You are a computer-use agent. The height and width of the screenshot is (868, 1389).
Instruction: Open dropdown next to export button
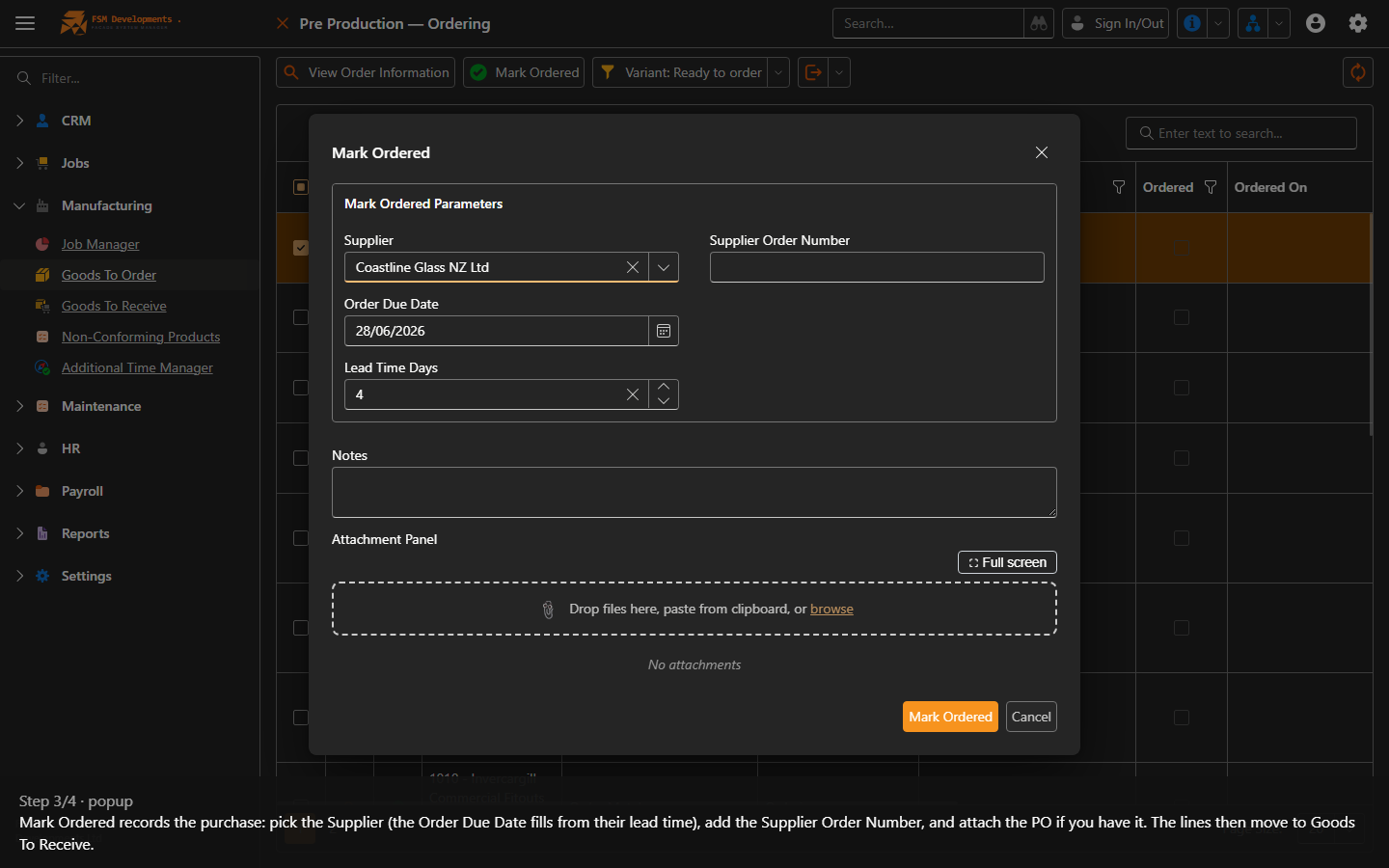[x=839, y=72]
